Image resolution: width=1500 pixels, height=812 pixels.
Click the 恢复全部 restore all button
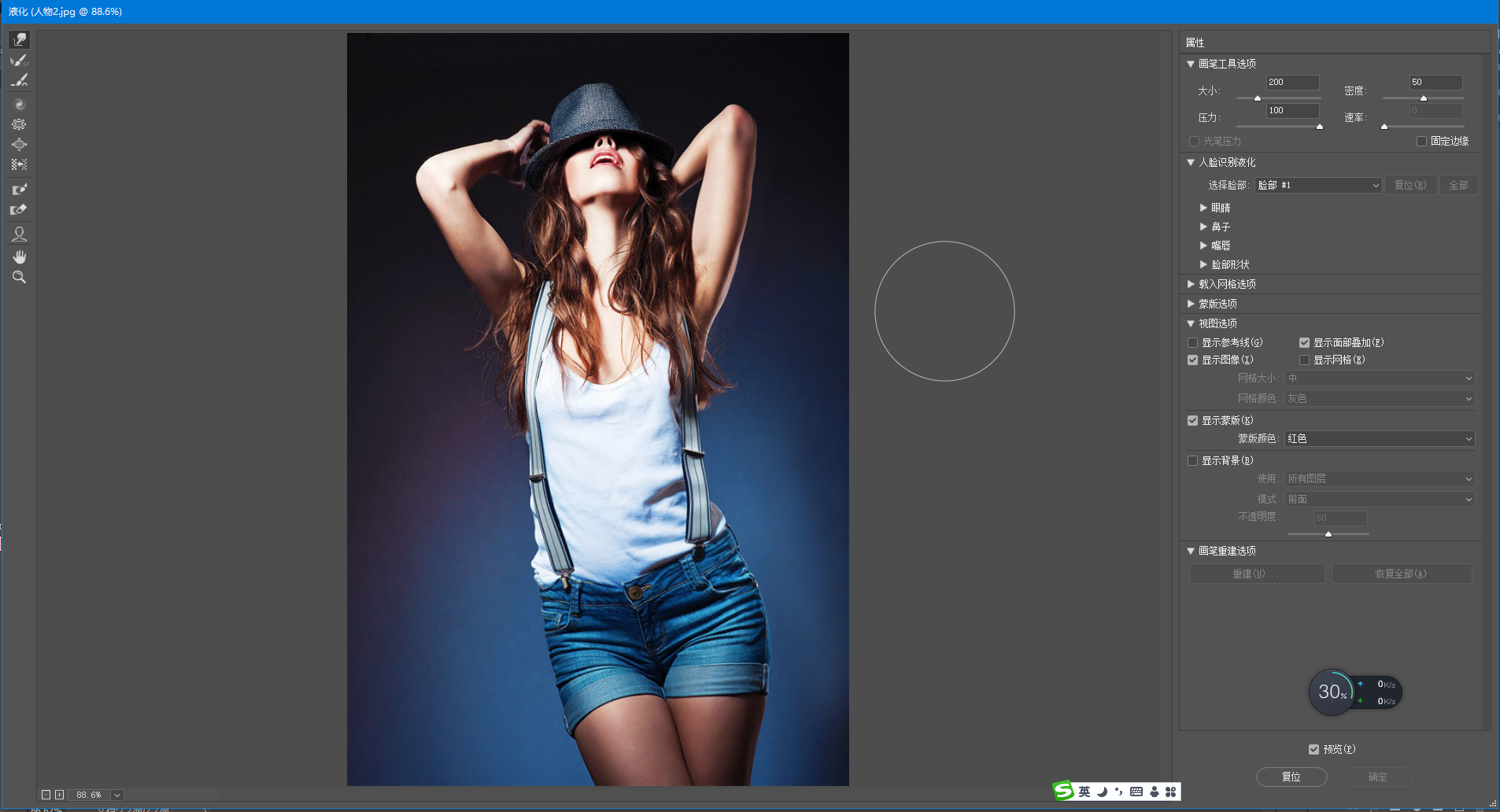point(1401,574)
